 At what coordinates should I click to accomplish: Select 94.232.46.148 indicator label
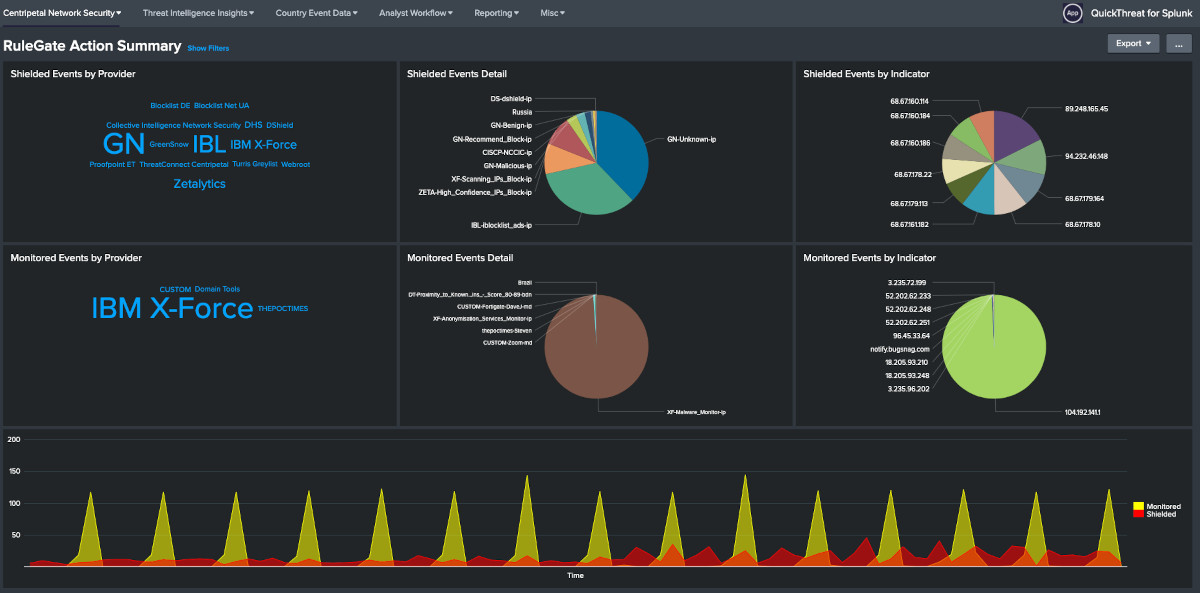1087,156
